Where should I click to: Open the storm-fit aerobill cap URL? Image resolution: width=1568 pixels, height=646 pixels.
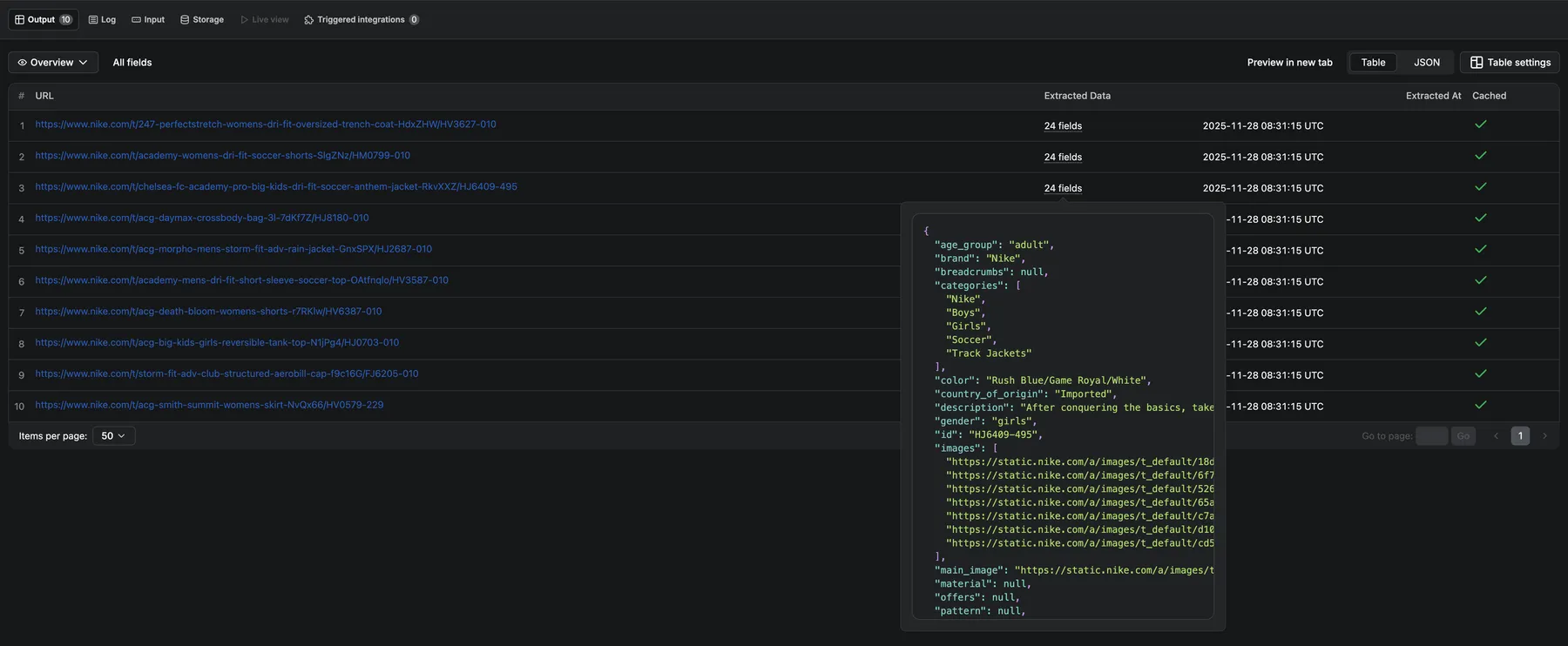click(x=226, y=374)
